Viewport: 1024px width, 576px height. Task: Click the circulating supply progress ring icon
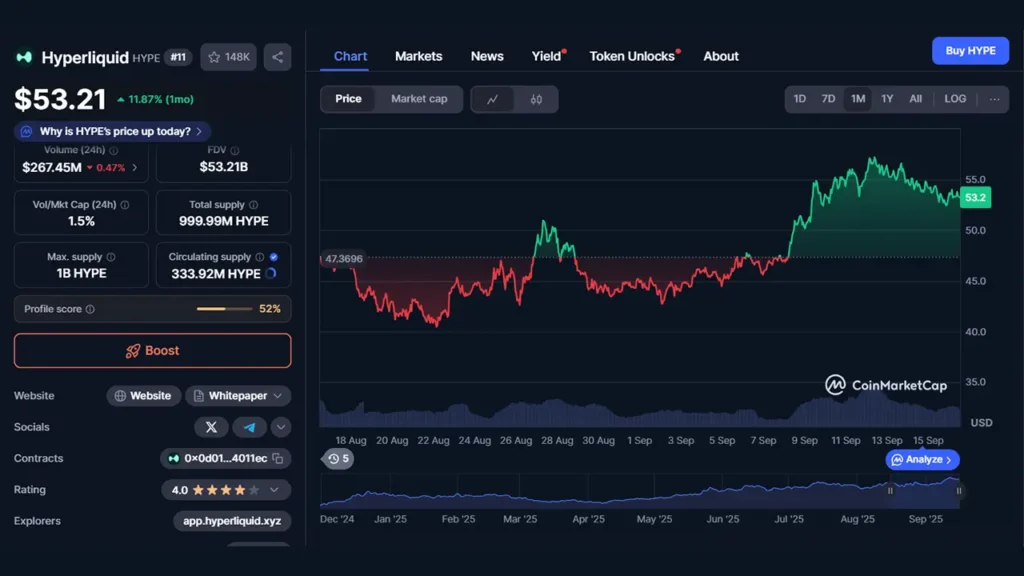click(x=271, y=274)
